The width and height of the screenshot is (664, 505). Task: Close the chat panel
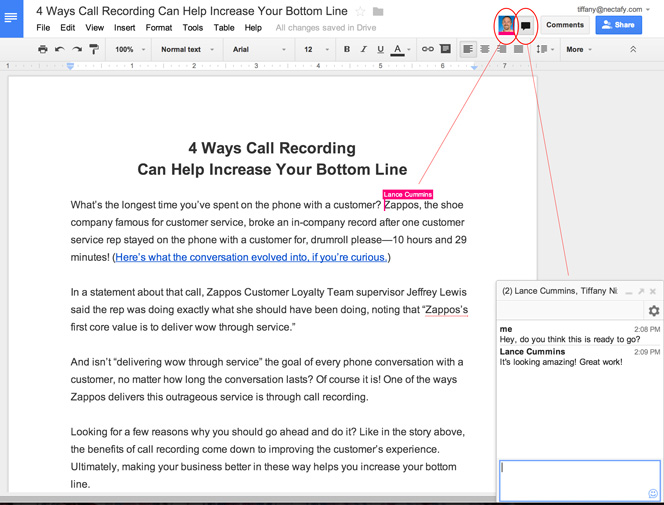point(653,291)
